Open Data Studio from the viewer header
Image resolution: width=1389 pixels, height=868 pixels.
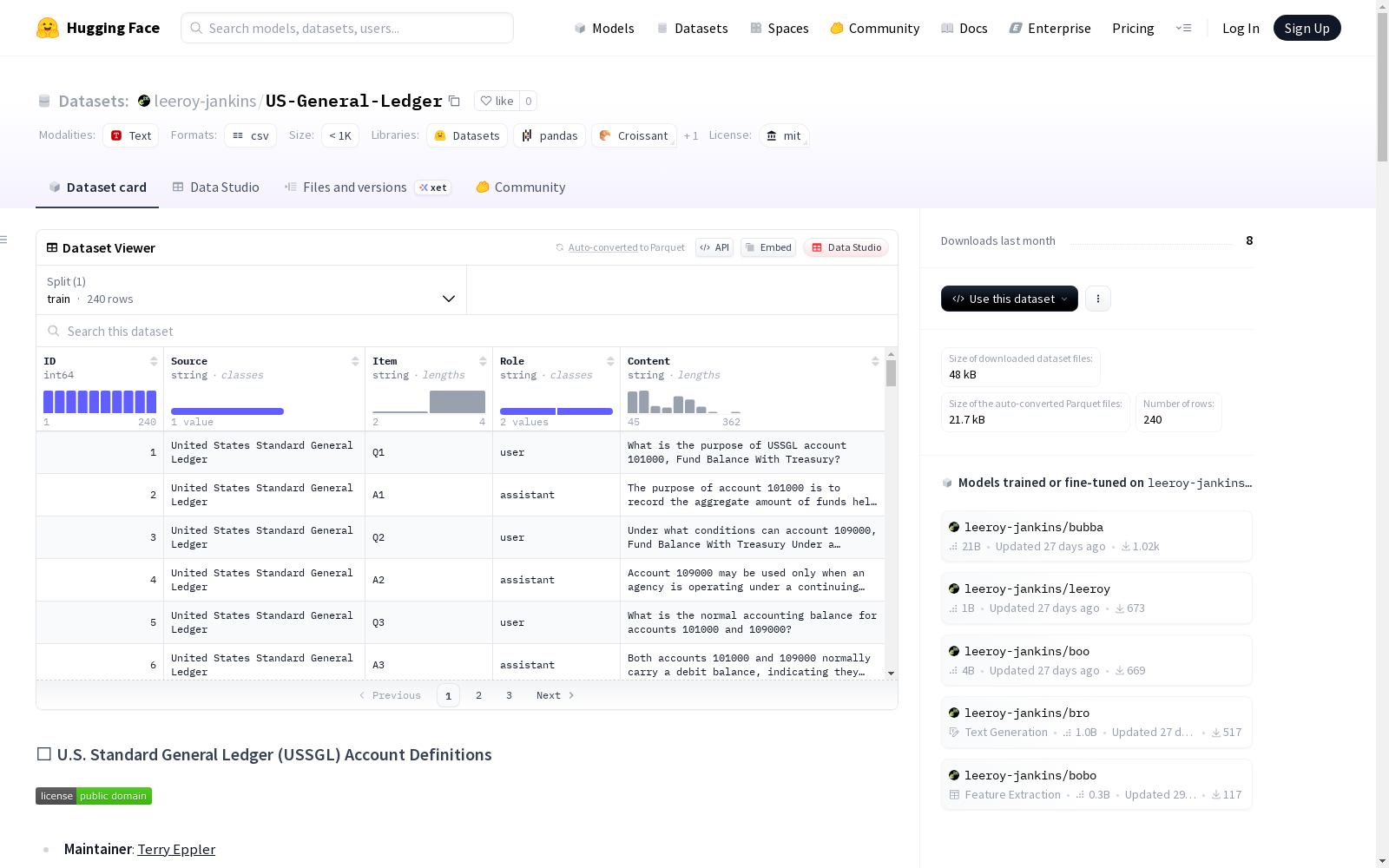(846, 247)
